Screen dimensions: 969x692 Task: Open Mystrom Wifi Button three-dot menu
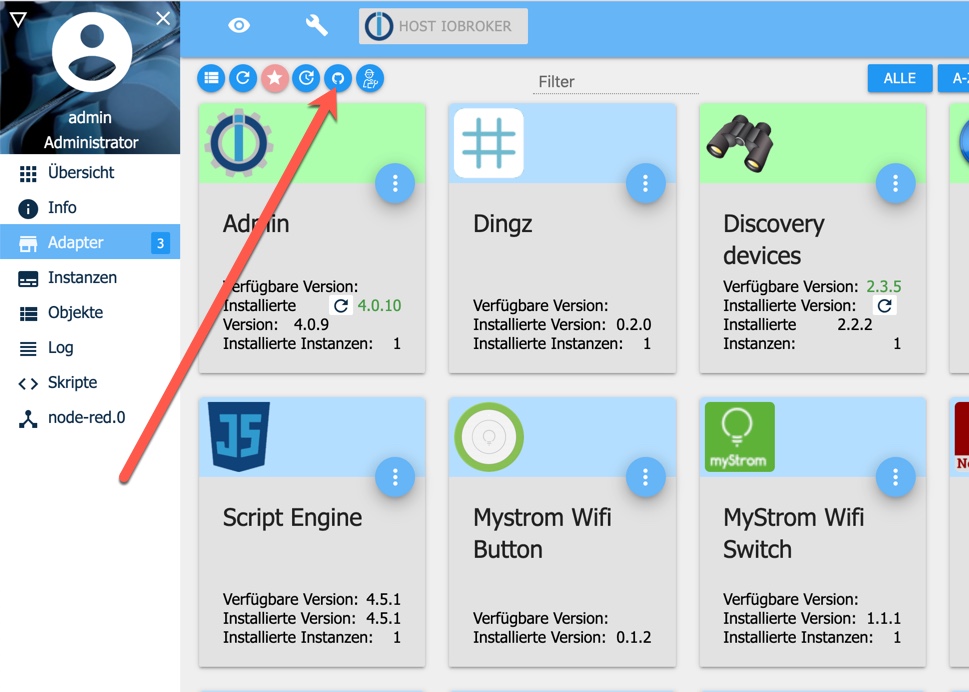point(645,477)
